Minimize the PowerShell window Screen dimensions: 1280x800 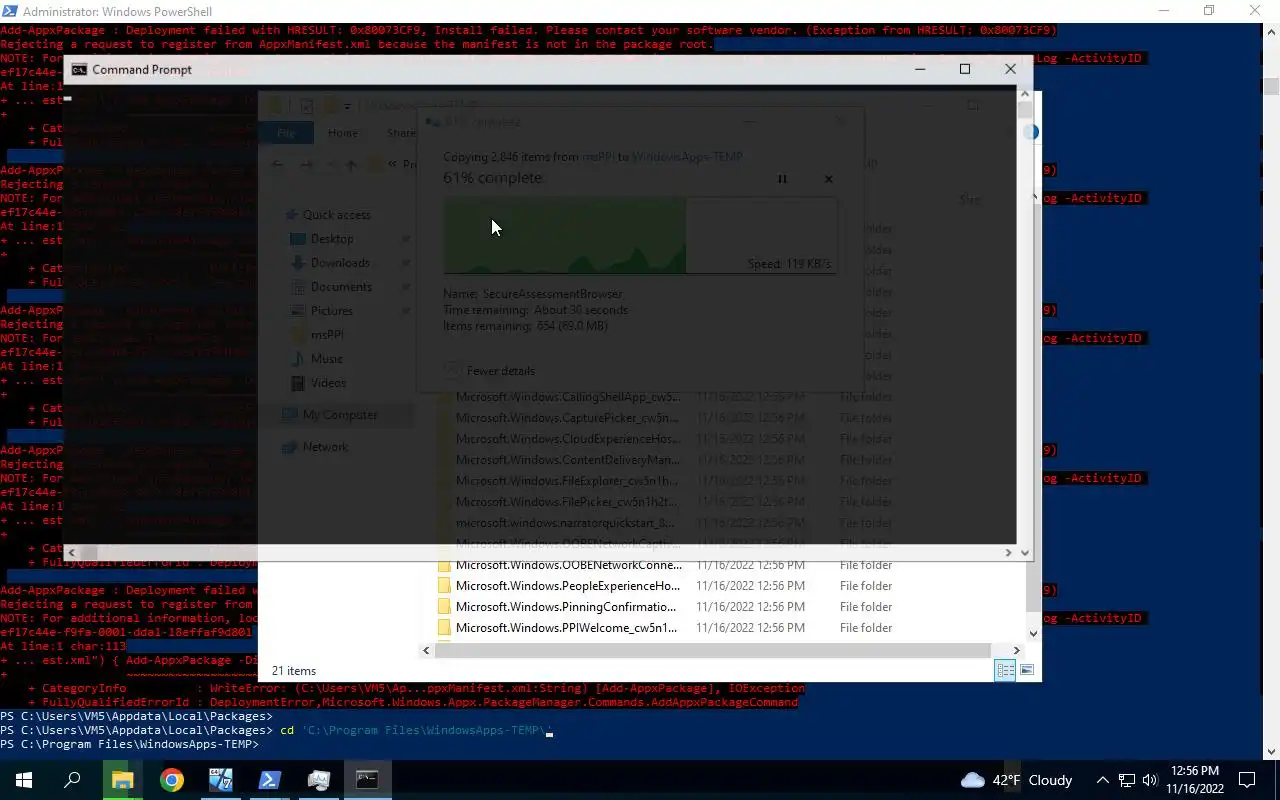(1163, 11)
